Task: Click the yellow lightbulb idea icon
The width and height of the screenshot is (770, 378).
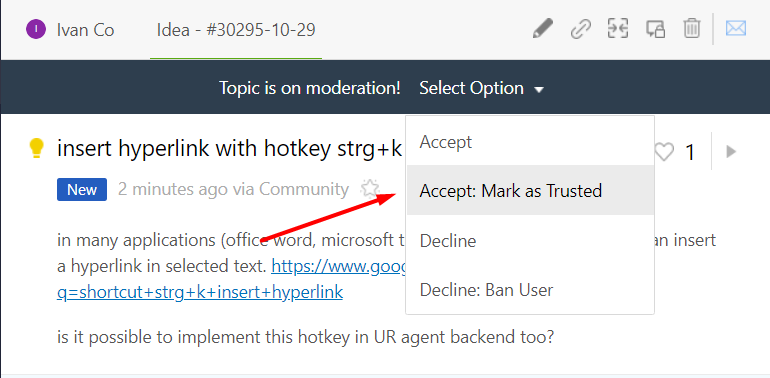Action: pyautogui.click(x=36, y=148)
